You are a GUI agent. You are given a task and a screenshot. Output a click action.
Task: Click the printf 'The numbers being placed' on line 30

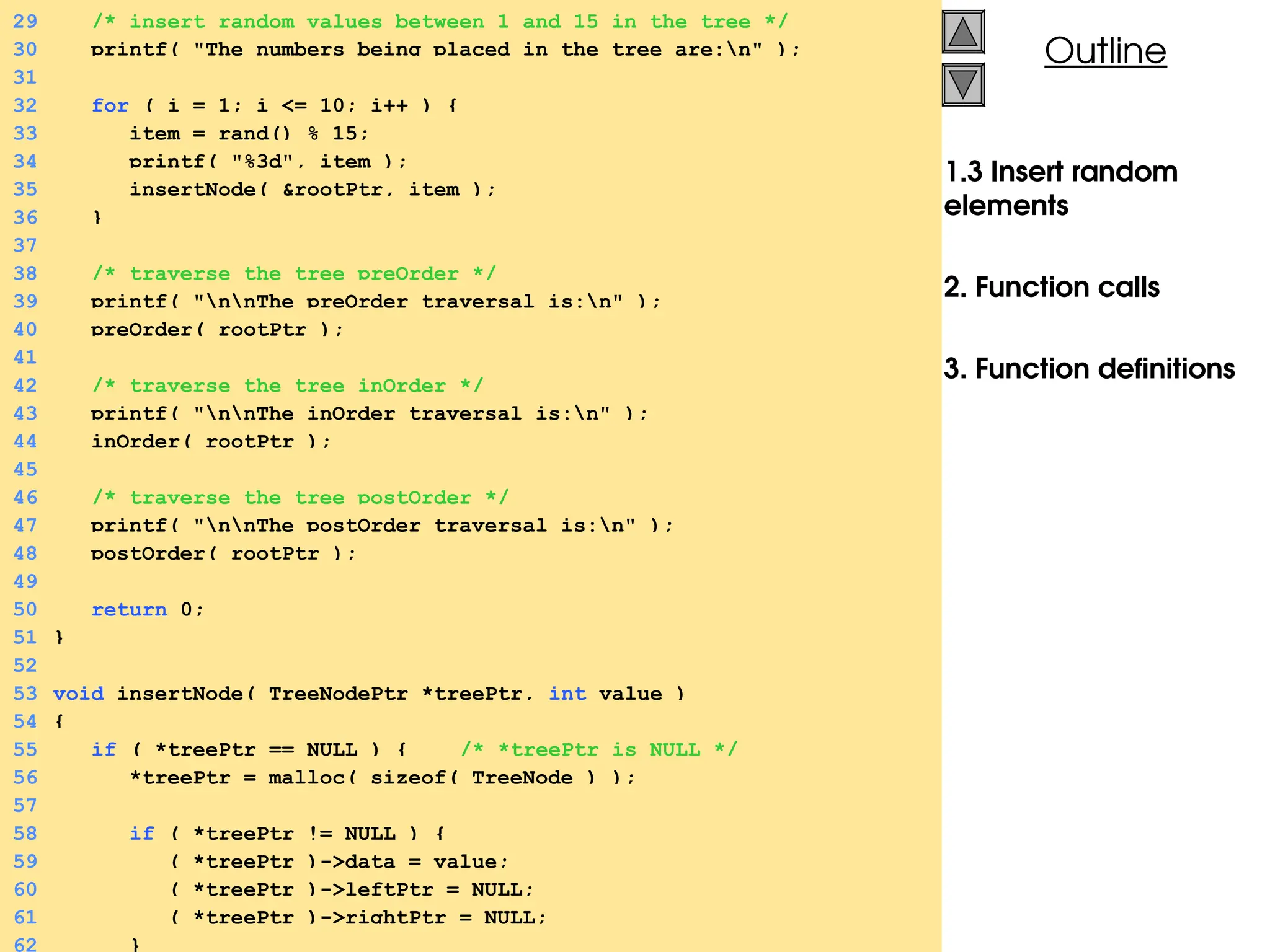pyautogui.click(x=446, y=50)
